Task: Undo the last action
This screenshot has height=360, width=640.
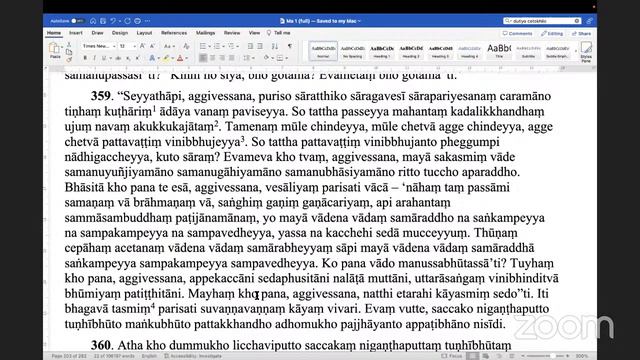Action: coord(113,21)
